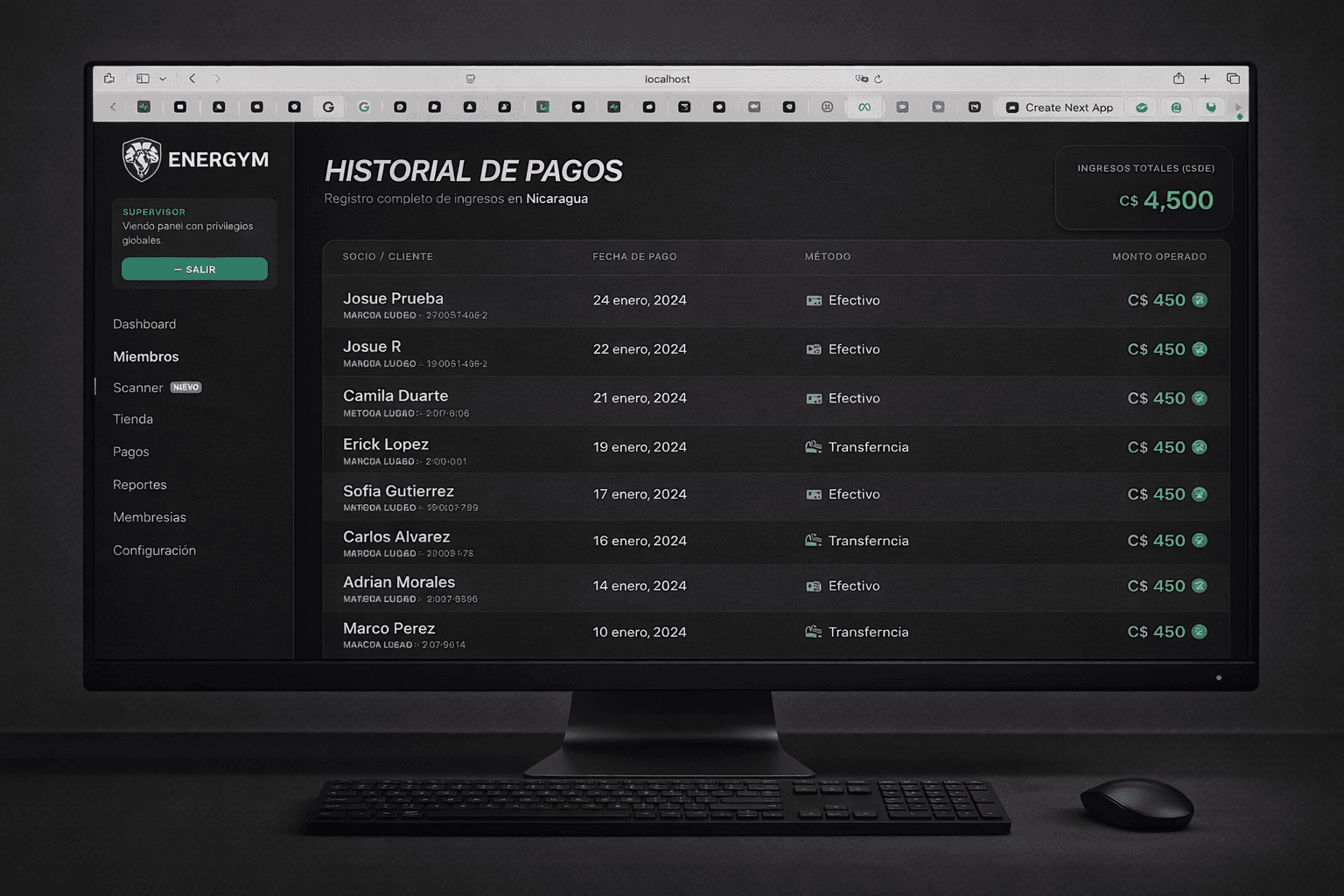This screenshot has width=1344, height=896.
Task: Navigate to Membresias in the sidebar
Action: click(150, 517)
